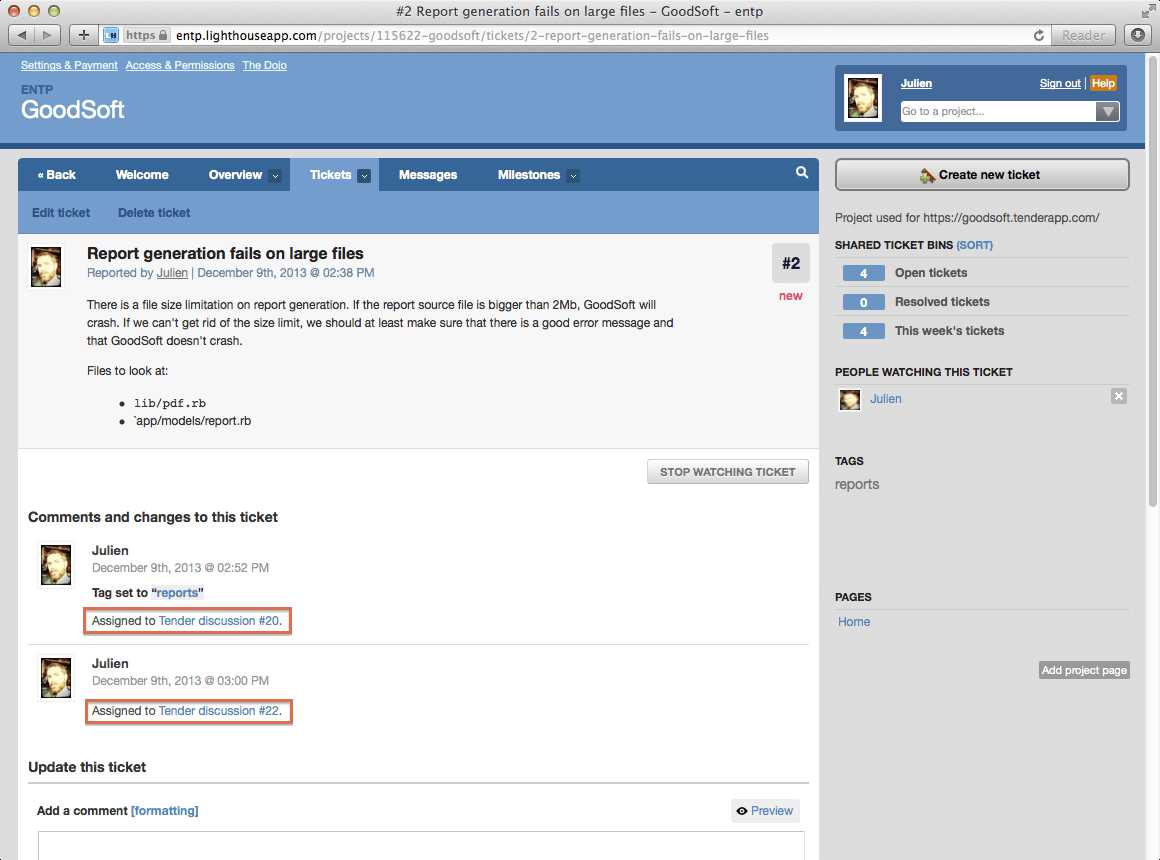Click Julien's avatar on the 02:52 PM comment
Screen dimensions: 1160x860
point(55,565)
